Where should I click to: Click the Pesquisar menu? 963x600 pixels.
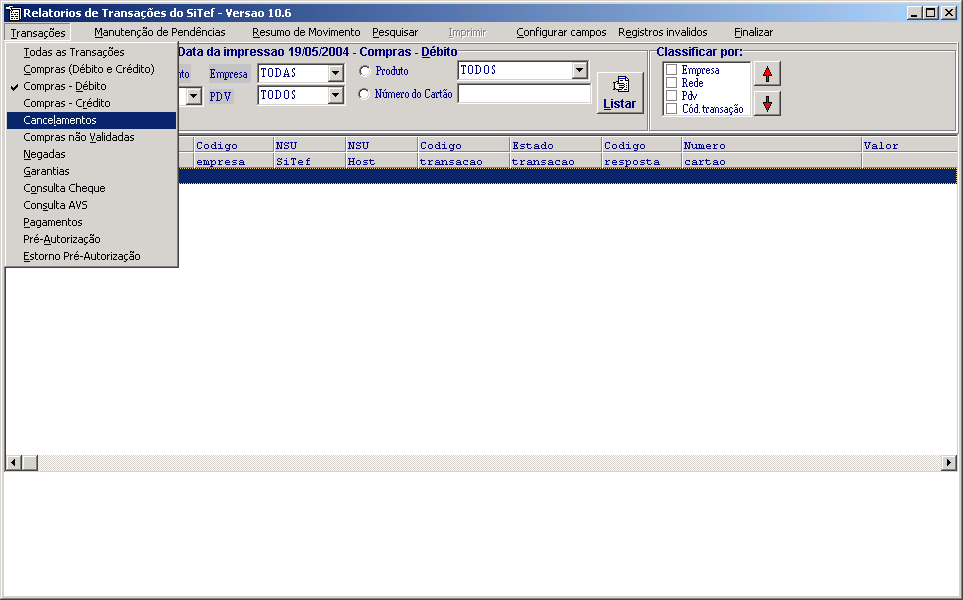tap(395, 33)
